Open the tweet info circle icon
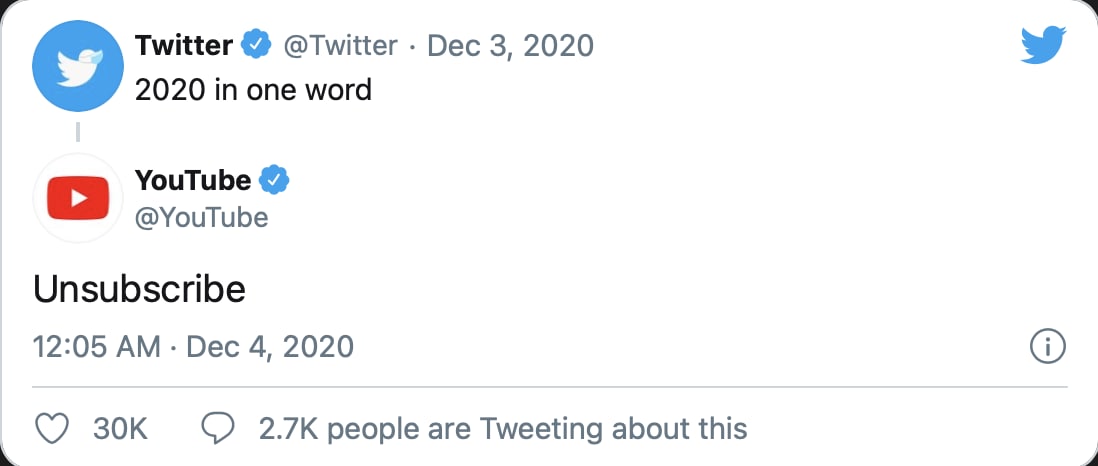Image resolution: width=1098 pixels, height=466 pixels. click(1047, 347)
